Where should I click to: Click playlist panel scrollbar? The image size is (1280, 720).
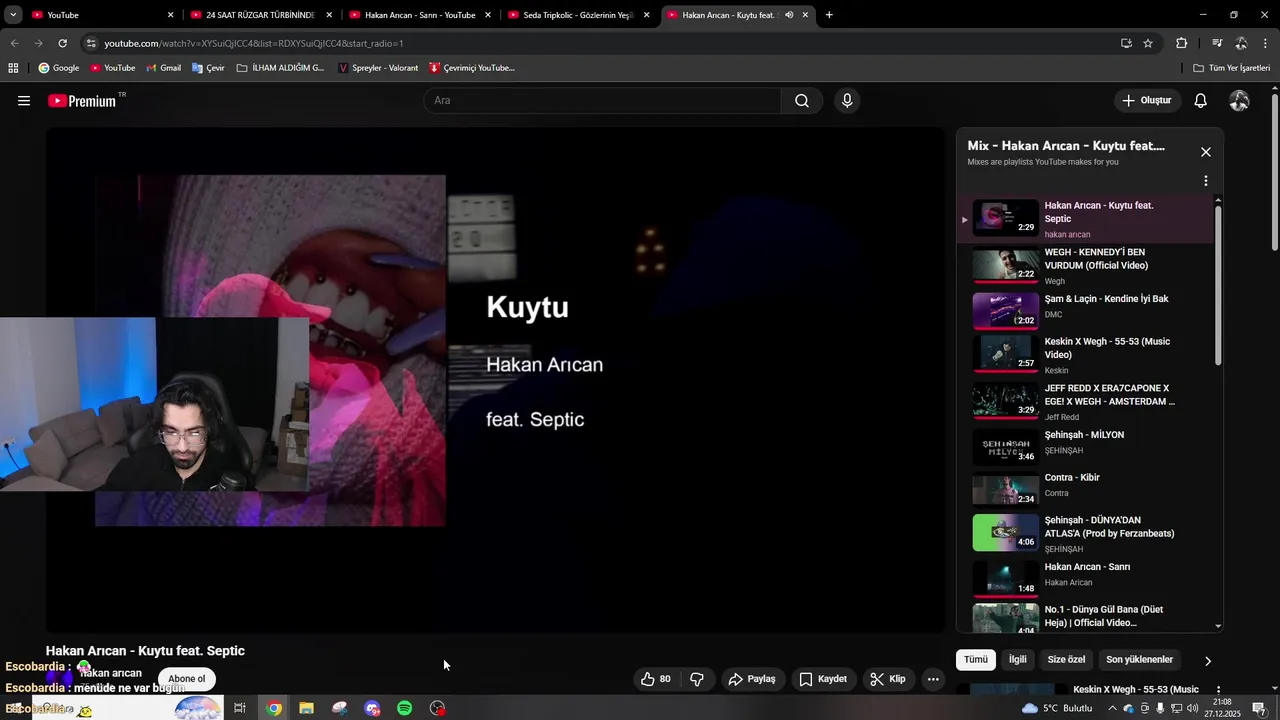[x=1218, y=285]
